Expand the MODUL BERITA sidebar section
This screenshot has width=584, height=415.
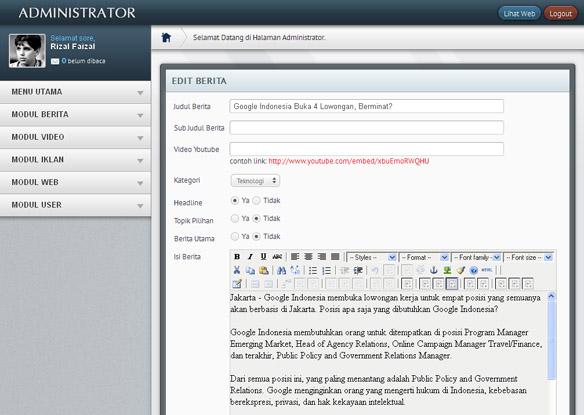click(x=75, y=115)
